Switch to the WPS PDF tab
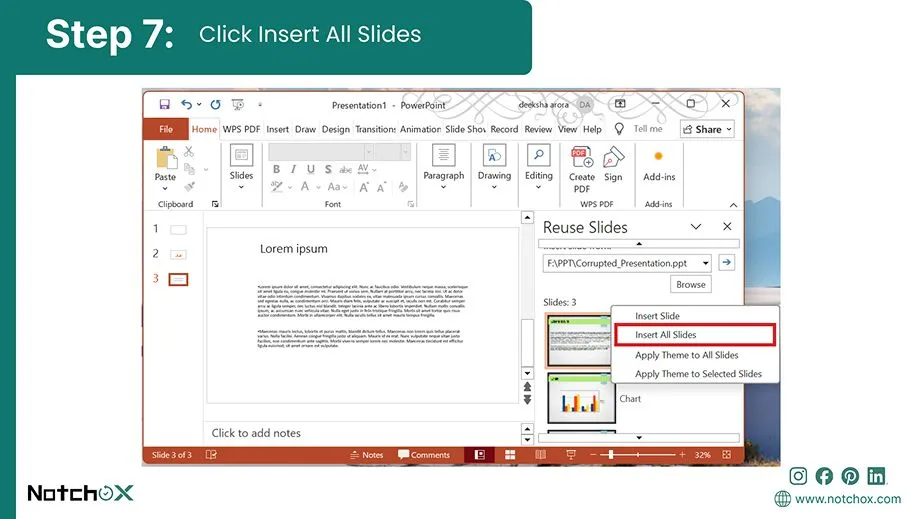922x519 pixels. click(x=241, y=129)
